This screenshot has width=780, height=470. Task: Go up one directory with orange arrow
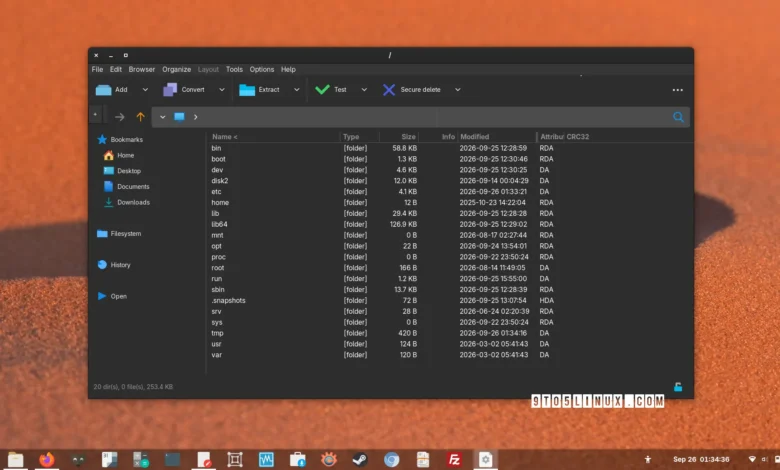(x=140, y=117)
